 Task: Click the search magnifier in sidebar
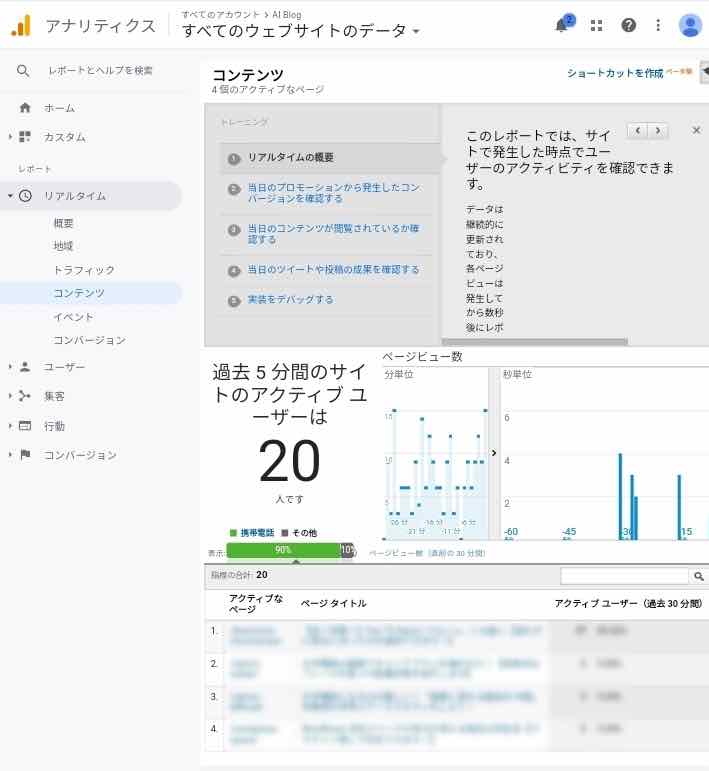(23, 71)
